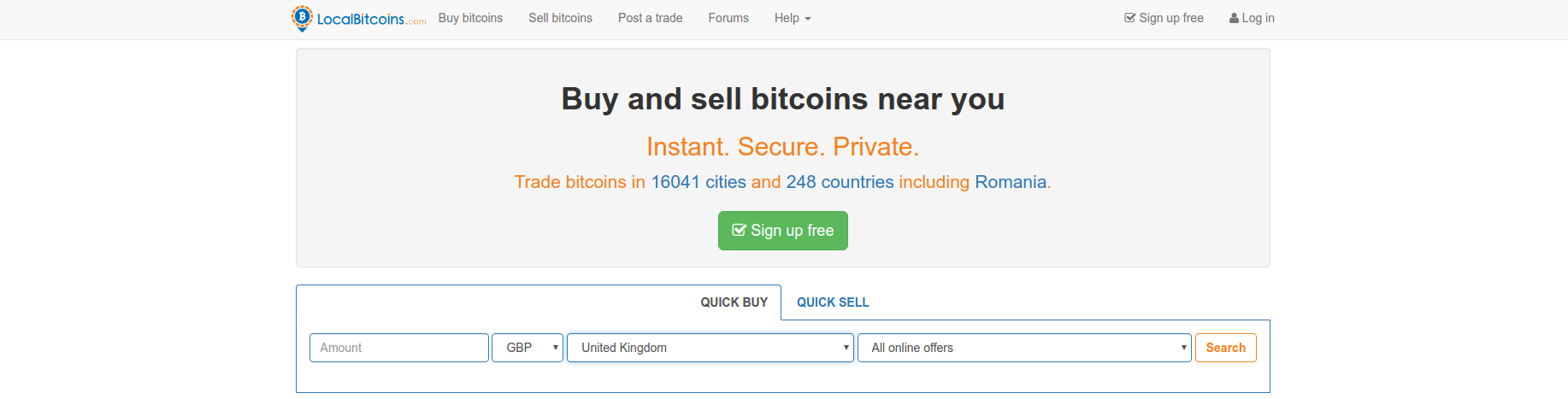
Task: Focus the Amount input field
Action: 399,348
